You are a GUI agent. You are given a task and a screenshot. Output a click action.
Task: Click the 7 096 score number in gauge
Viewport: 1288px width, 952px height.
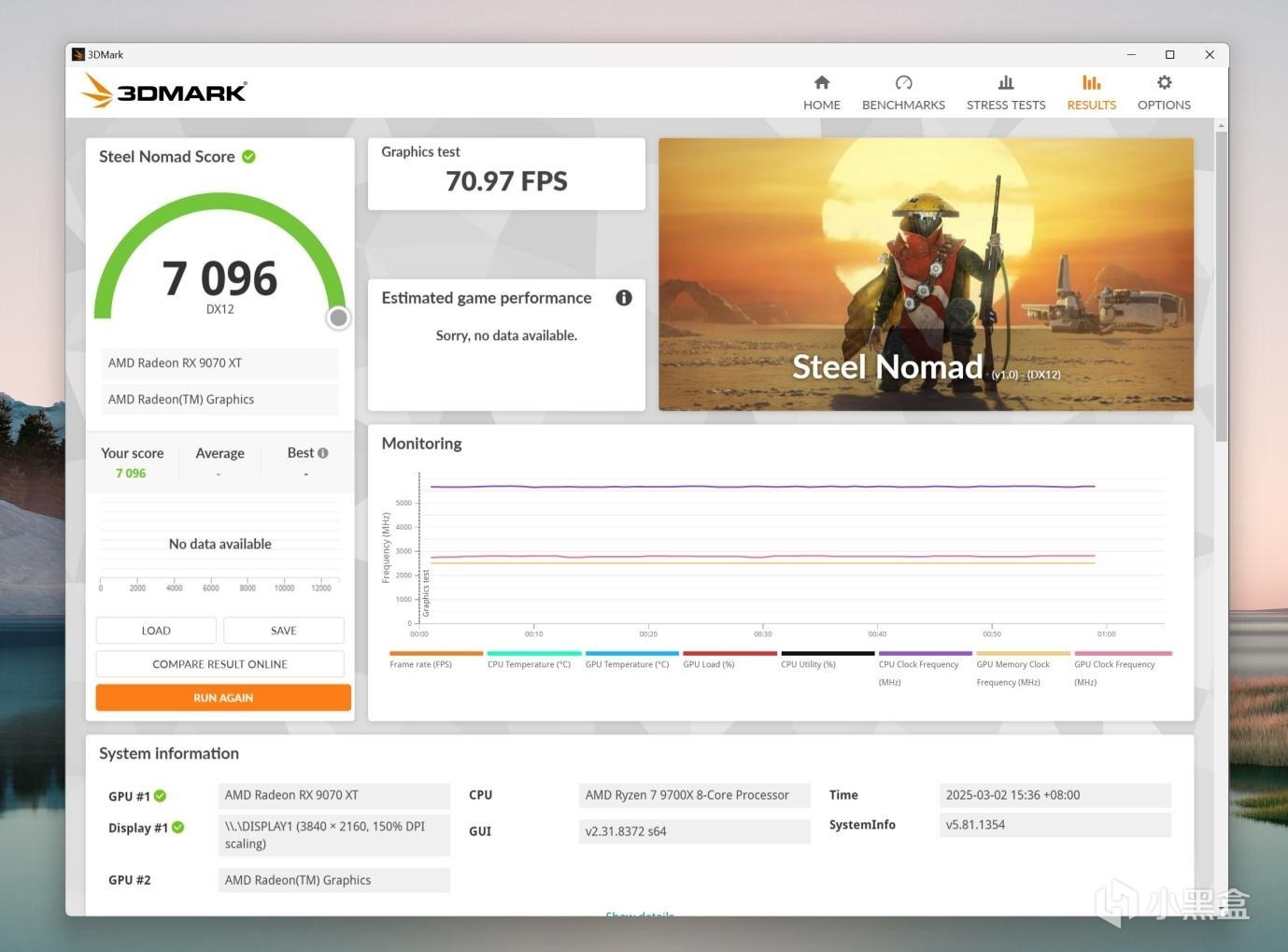coord(219,278)
